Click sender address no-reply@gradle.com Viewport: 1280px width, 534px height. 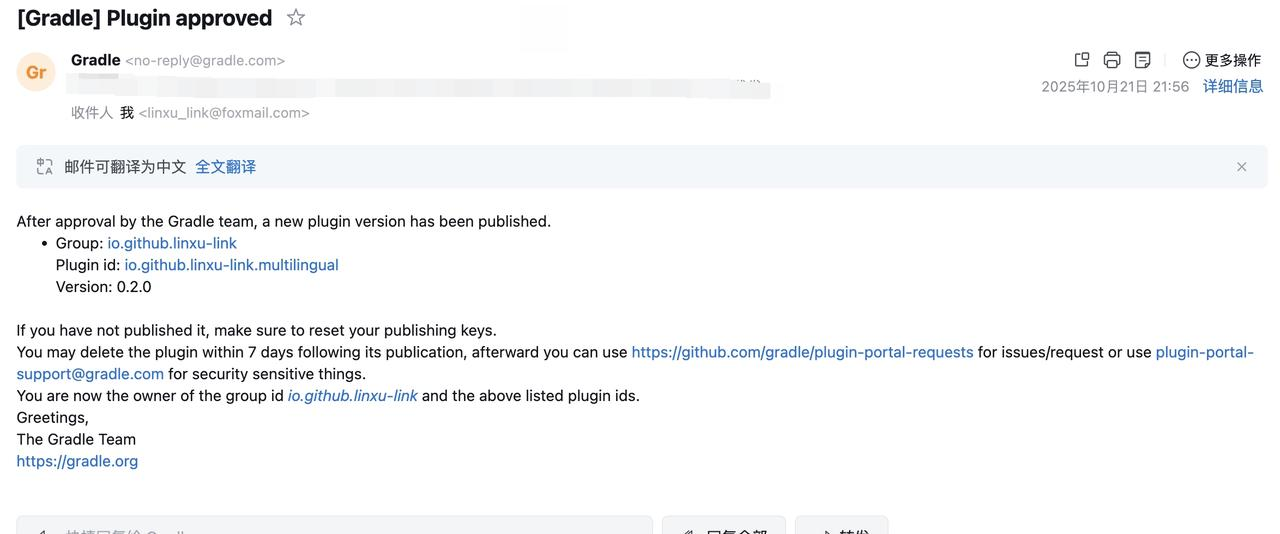point(205,61)
